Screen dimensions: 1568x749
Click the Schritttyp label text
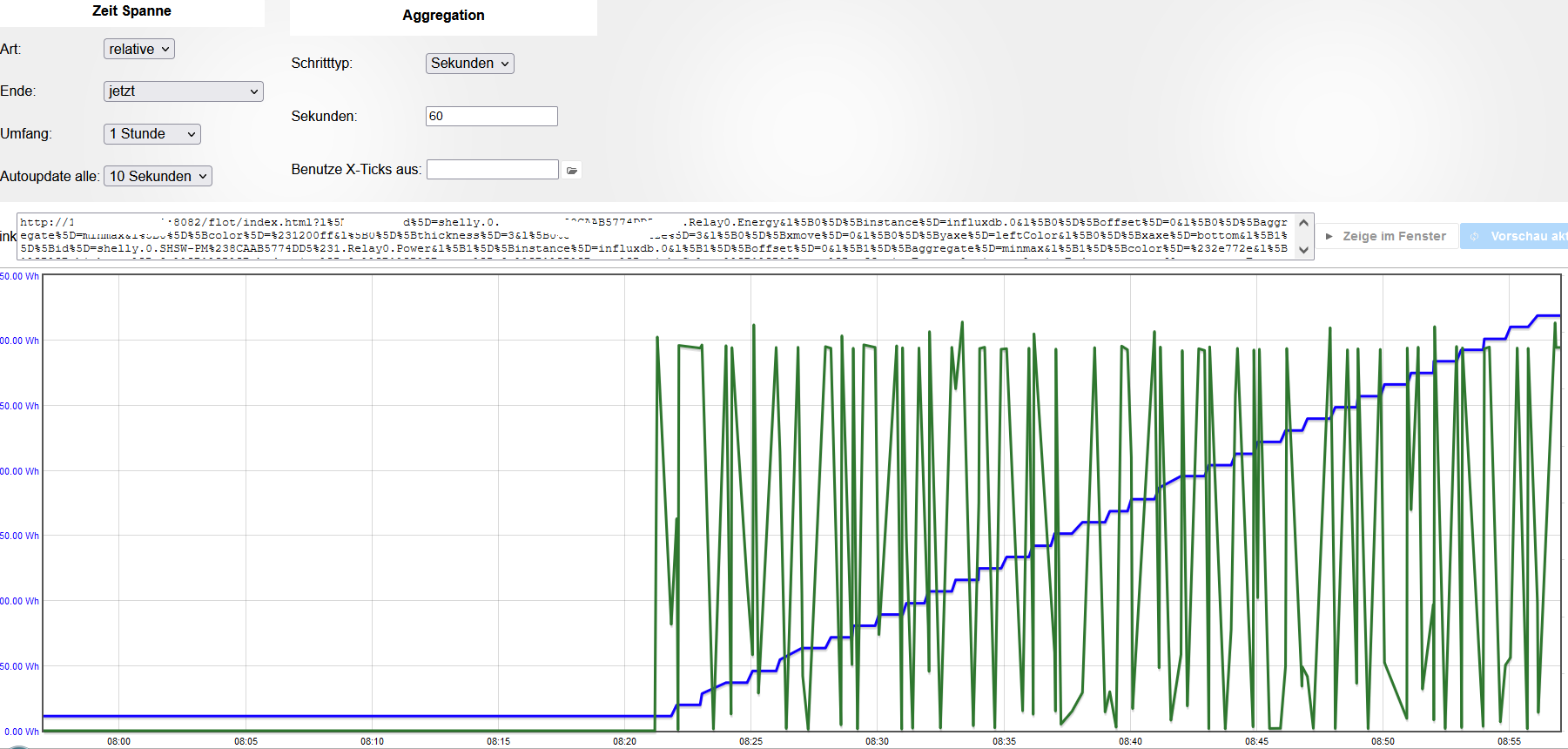pos(322,64)
